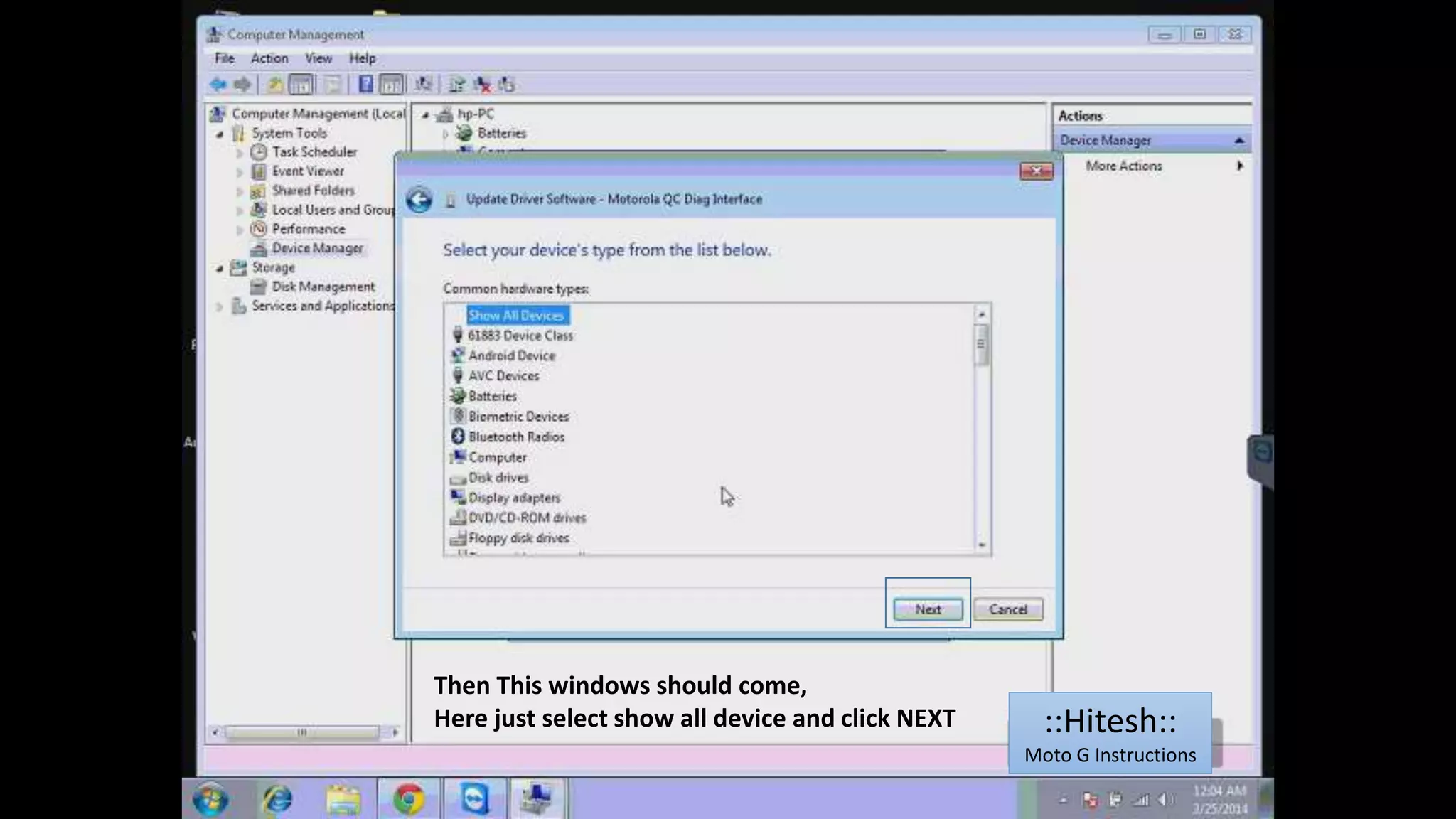The height and width of the screenshot is (819, 1456).
Task: Show hidden tray icons arrow
Action: [x=1064, y=800]
